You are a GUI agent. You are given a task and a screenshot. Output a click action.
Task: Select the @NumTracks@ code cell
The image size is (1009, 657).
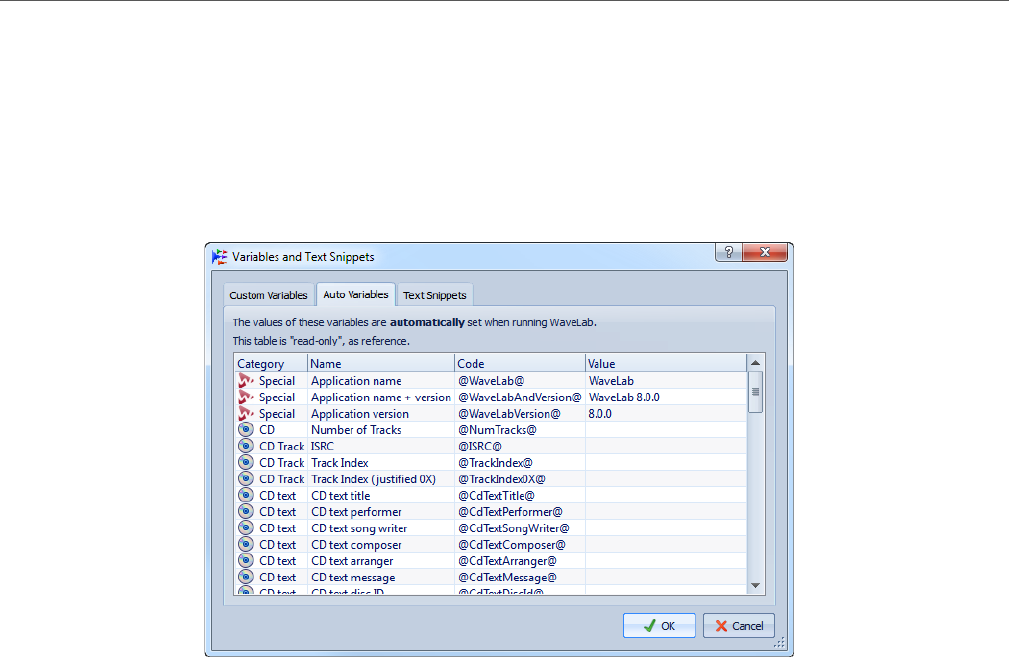pyautogui.click(x=520, y=430)
